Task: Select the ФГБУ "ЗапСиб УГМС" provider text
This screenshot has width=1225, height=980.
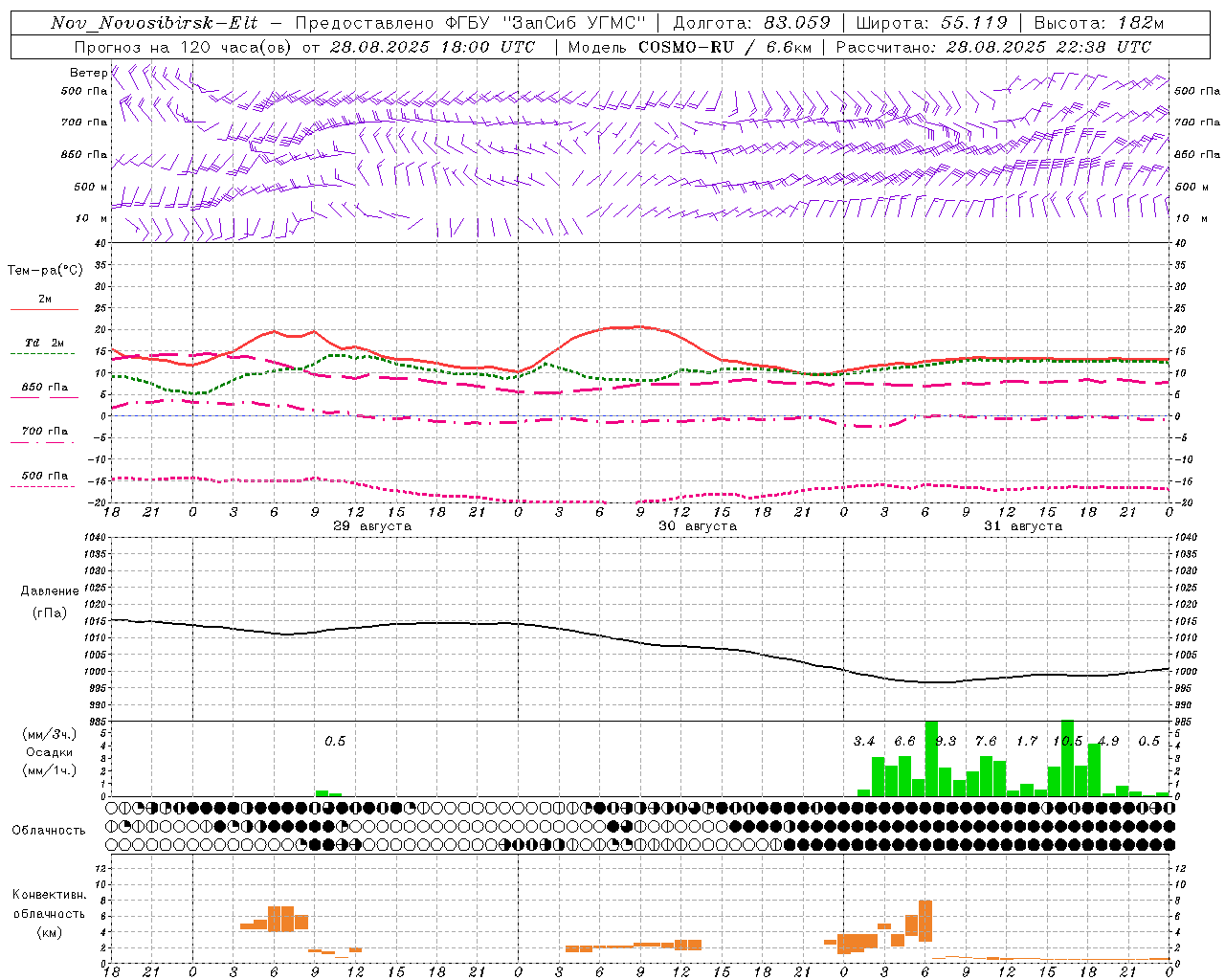Action: [546, 23]
